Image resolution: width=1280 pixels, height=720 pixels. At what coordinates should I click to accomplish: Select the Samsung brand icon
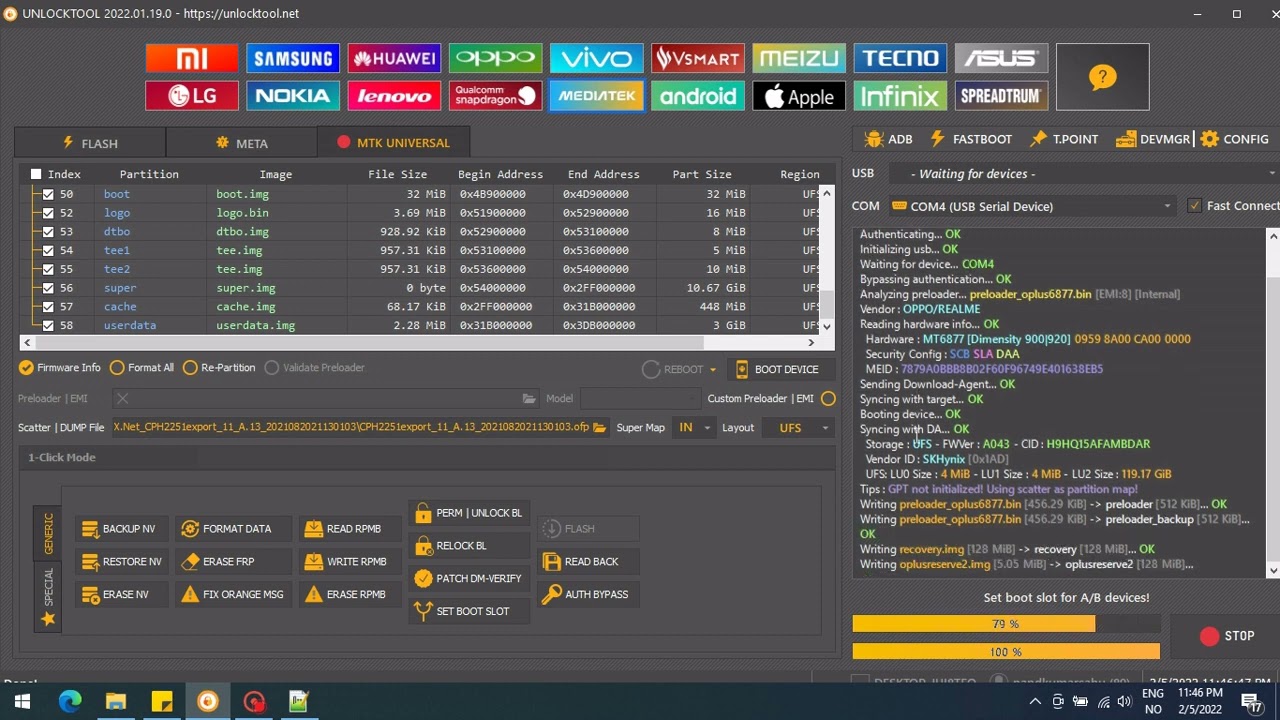coord(292,58)
